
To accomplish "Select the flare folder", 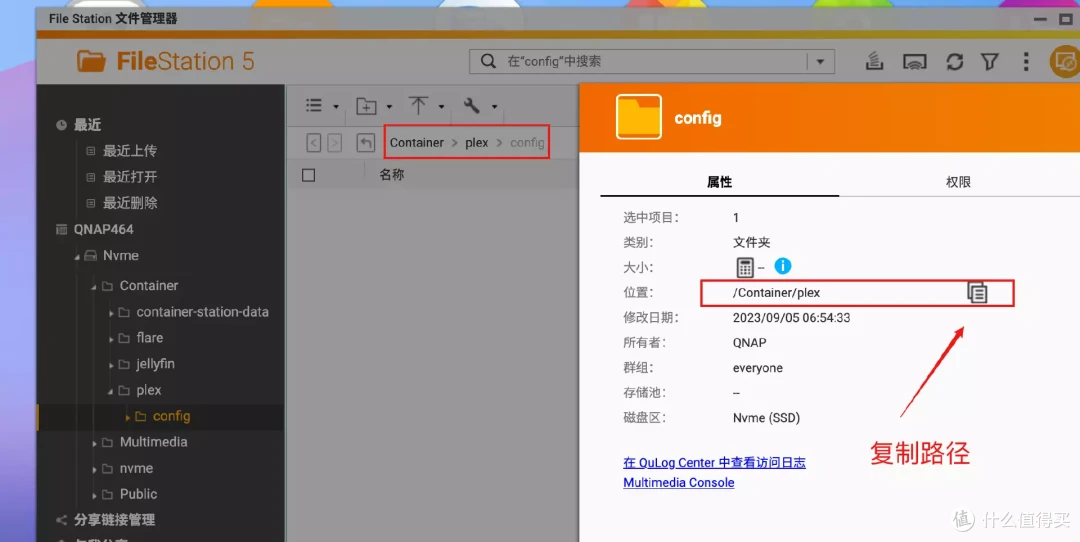I will tap(149, 337).
